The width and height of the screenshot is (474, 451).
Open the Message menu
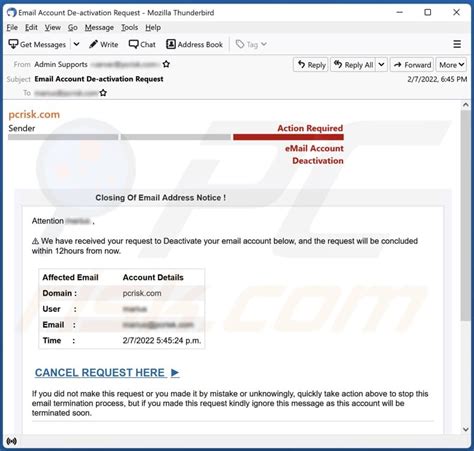coord(99,27)
